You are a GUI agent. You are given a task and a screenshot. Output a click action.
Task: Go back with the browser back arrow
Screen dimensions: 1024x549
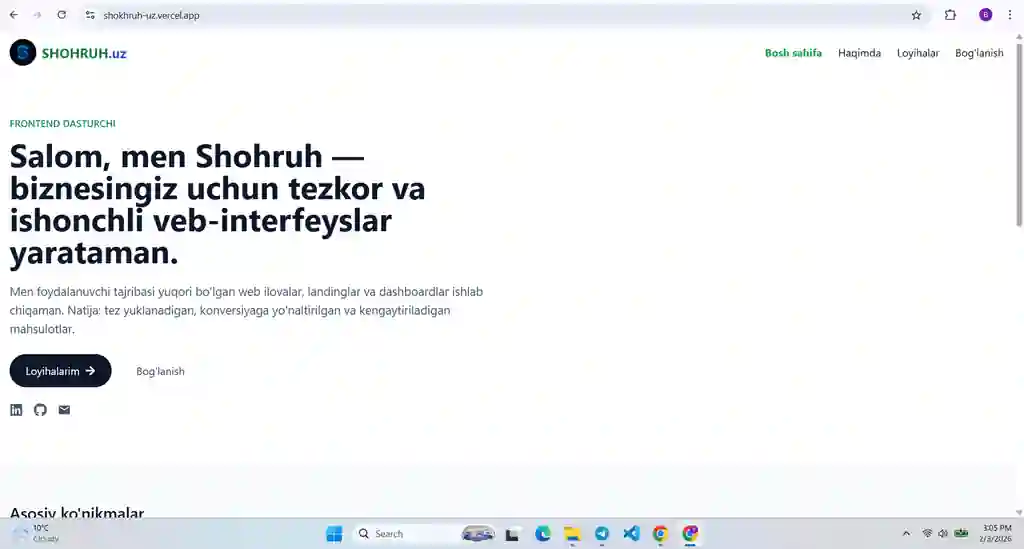pyautogui.click(x=14, y=15)
